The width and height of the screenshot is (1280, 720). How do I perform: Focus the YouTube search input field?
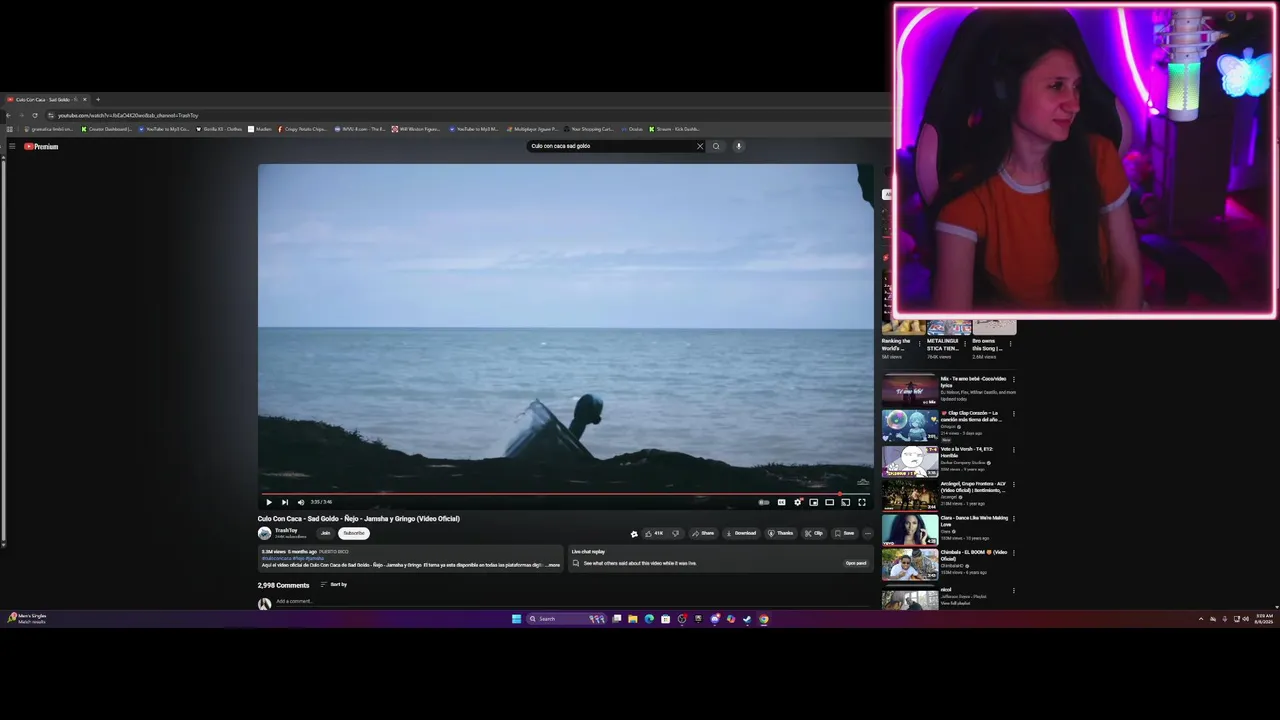tap(610, 146)
